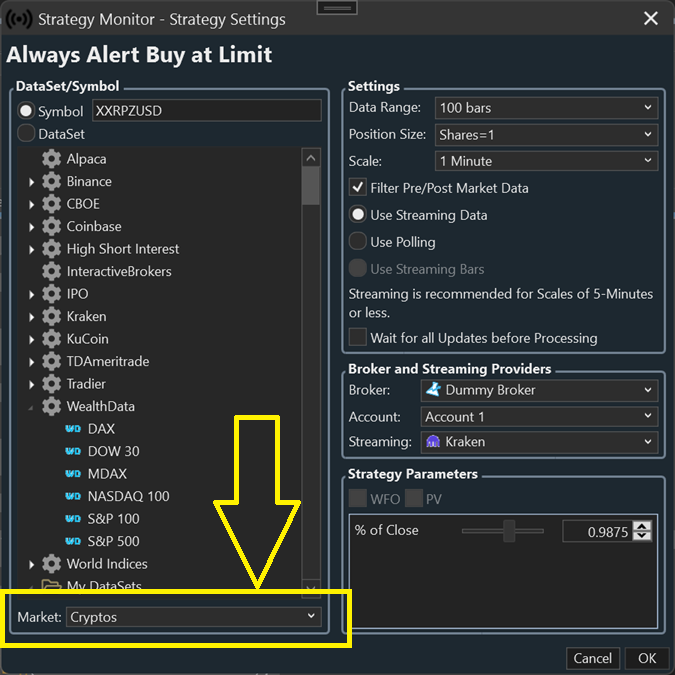Screen dimensions: 675x675
Task: Click the WealthData gear icon
Action: (52, 406)
